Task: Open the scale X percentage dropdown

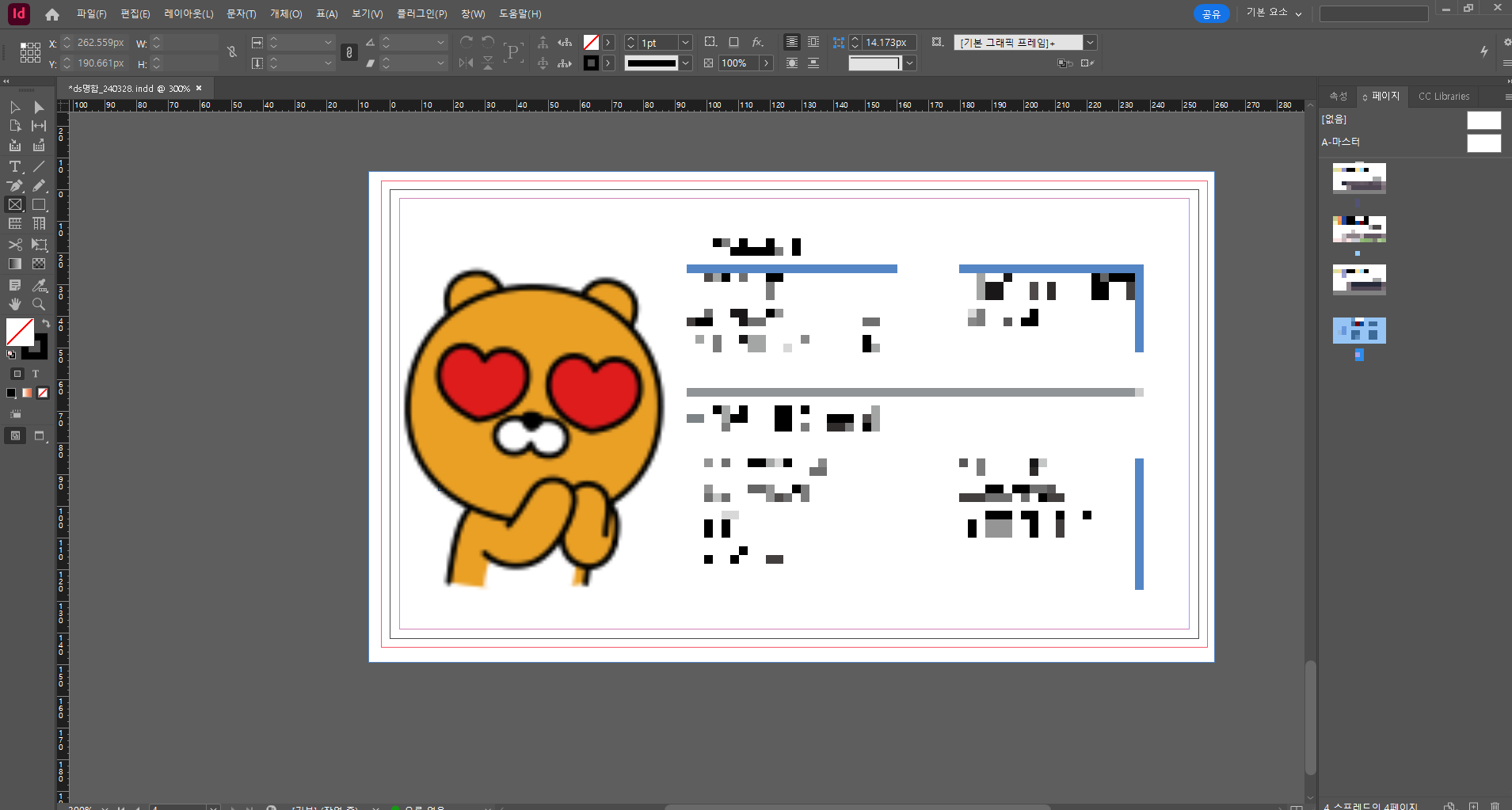Action: [x=328, y=42]
